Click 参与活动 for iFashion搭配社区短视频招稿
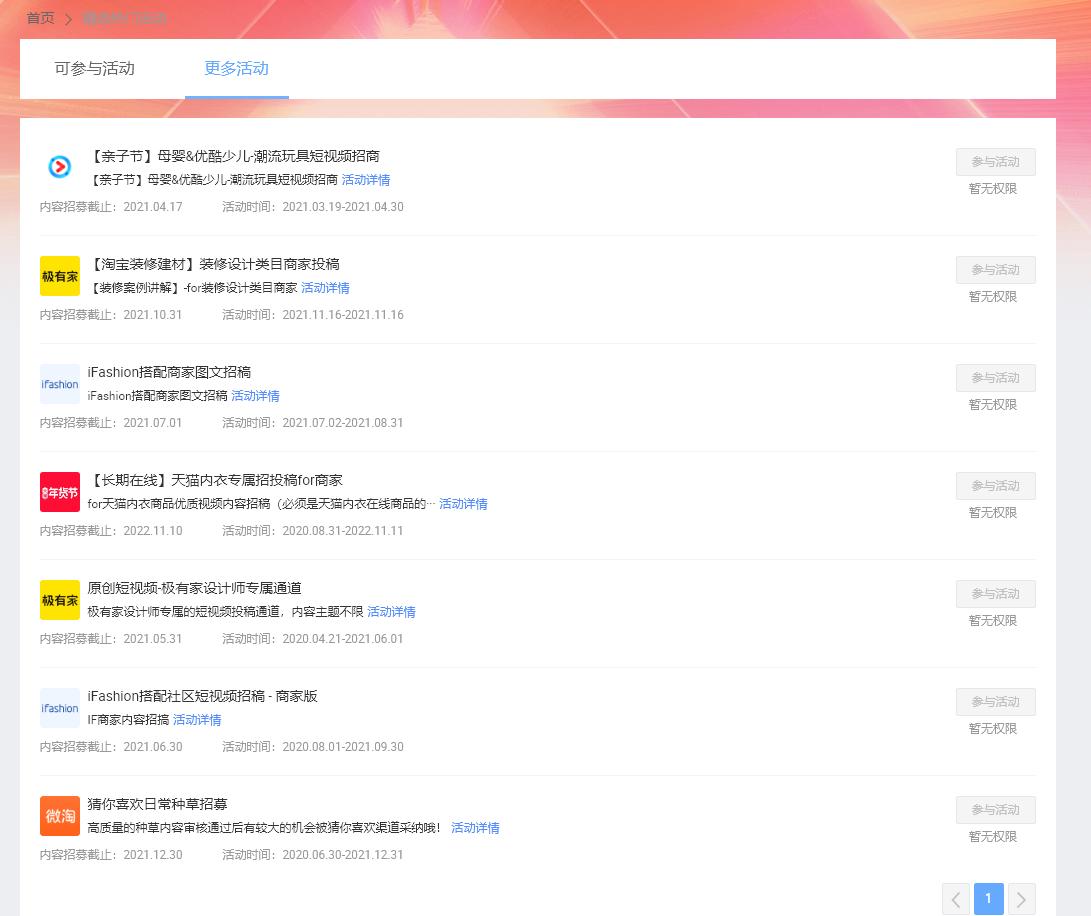Image resolution: width=1091 pixels, height=916 pixels. 996,701
